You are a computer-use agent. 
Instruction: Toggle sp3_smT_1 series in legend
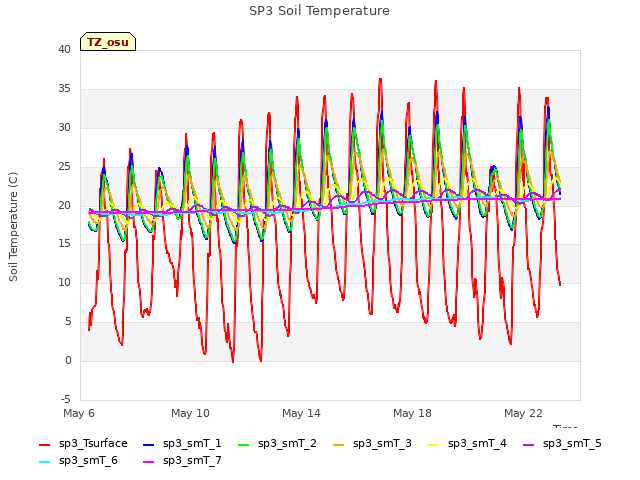click(x=182, y=444)
